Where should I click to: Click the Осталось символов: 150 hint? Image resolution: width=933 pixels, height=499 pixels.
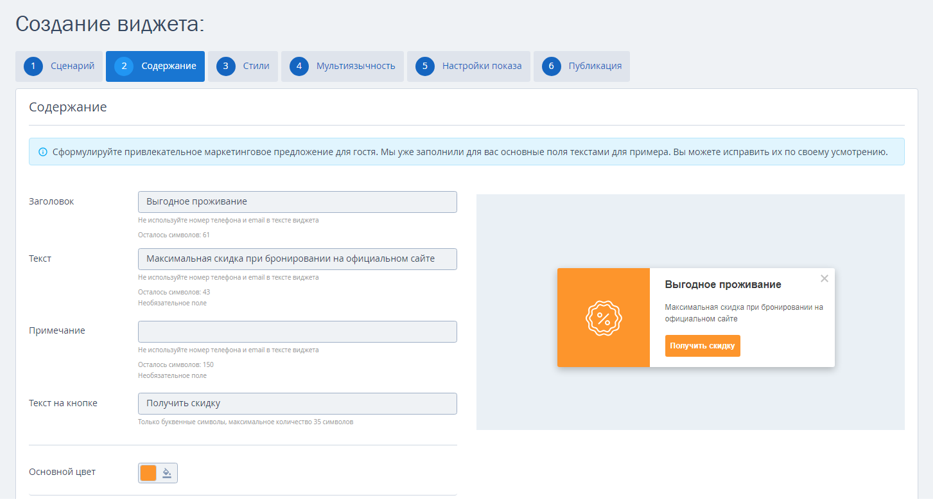tap(176, 365)
